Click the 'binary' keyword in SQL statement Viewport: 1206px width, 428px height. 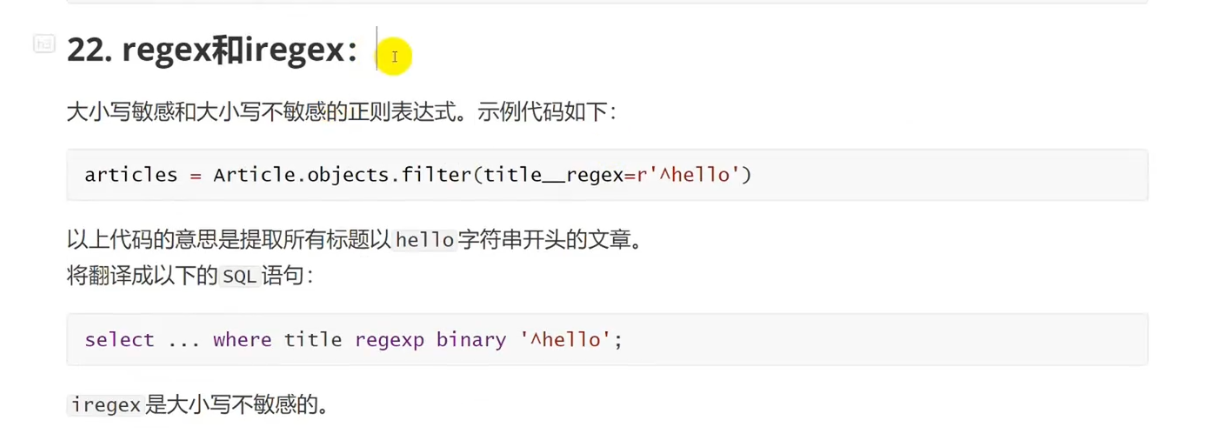pos(471,339)
